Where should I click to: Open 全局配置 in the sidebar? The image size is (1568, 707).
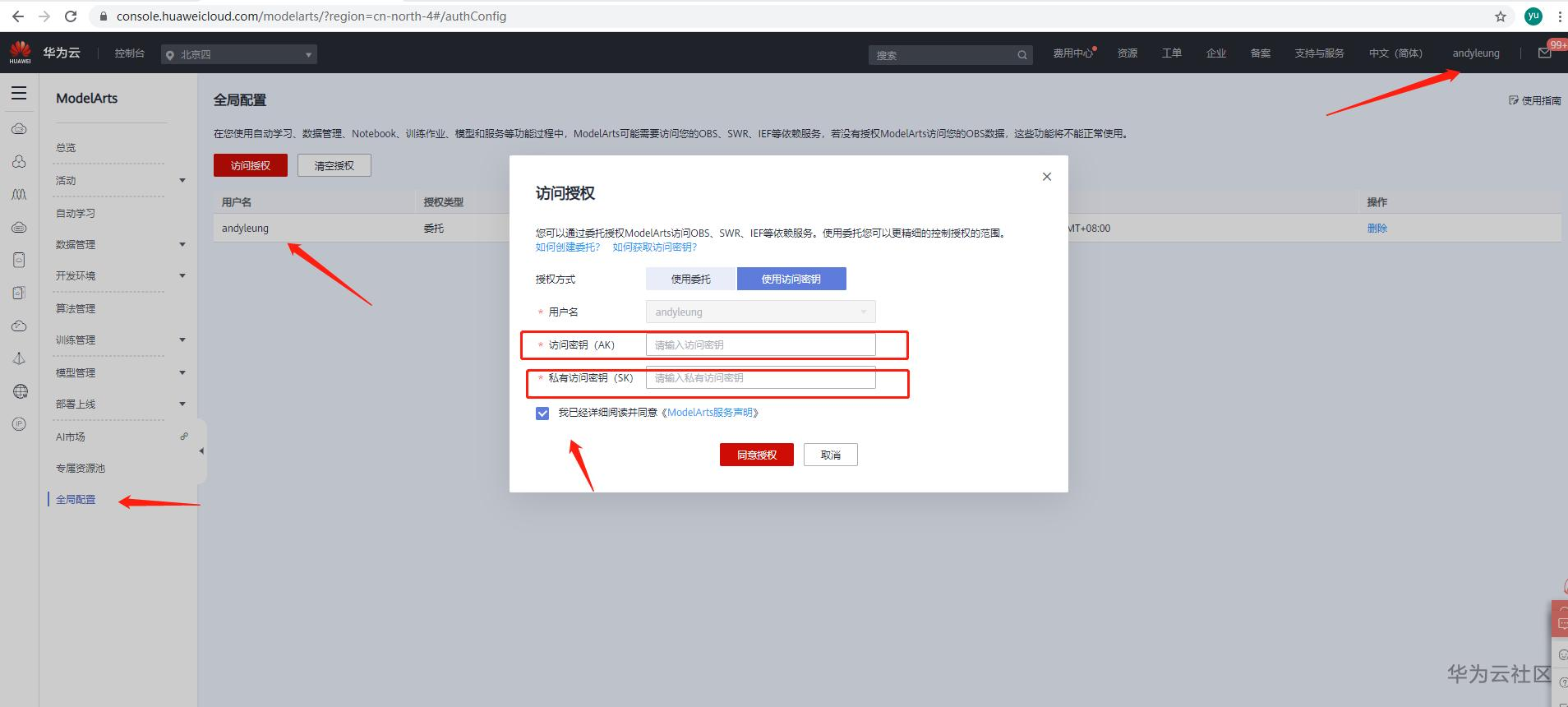point(76,500)
